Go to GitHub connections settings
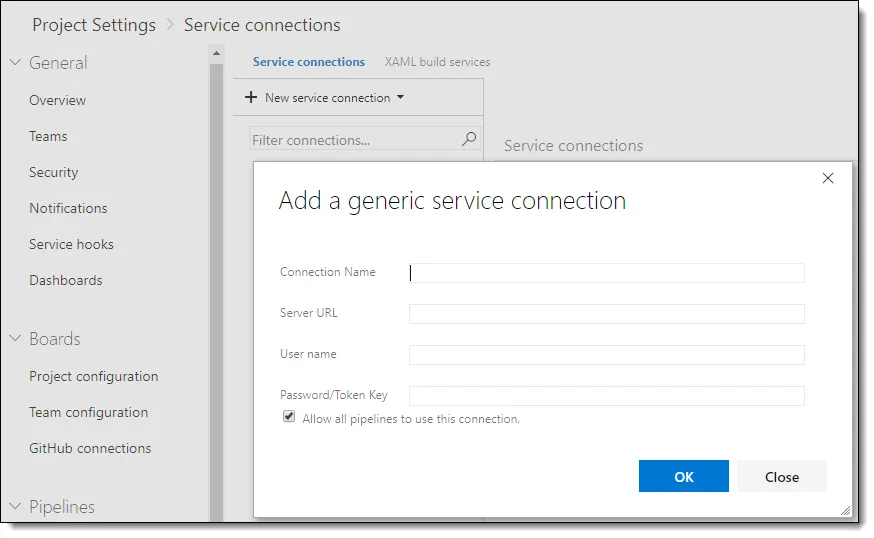The image size is (874, 538). 90,448
